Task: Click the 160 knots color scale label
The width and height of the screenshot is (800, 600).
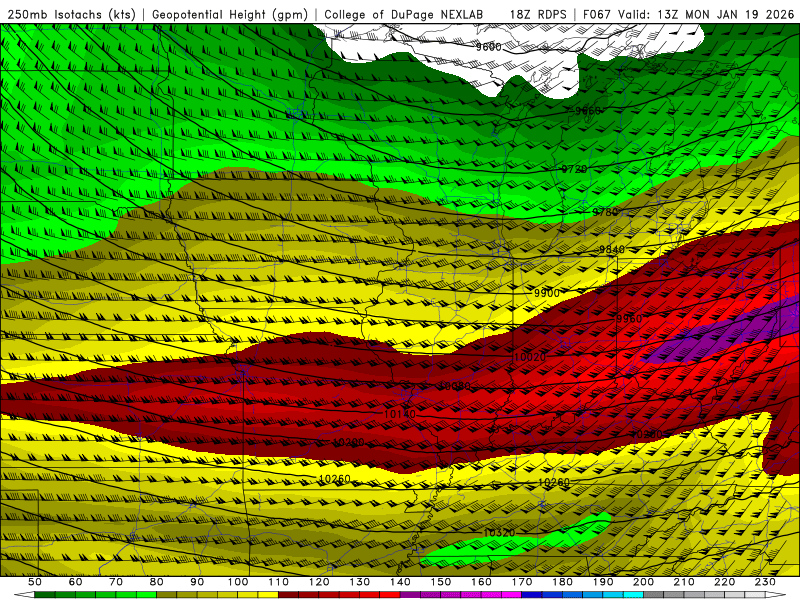Action: (x=481, y=582)
